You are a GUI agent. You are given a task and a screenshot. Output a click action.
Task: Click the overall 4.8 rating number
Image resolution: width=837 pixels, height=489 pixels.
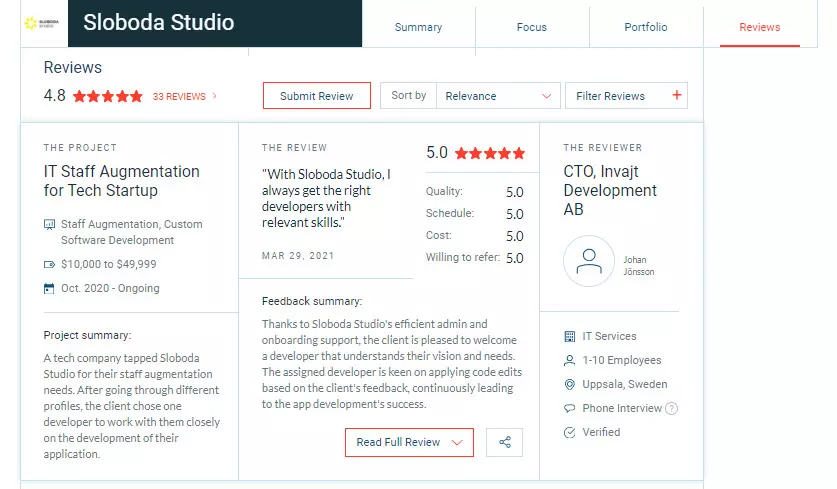(x=54, y=96)
